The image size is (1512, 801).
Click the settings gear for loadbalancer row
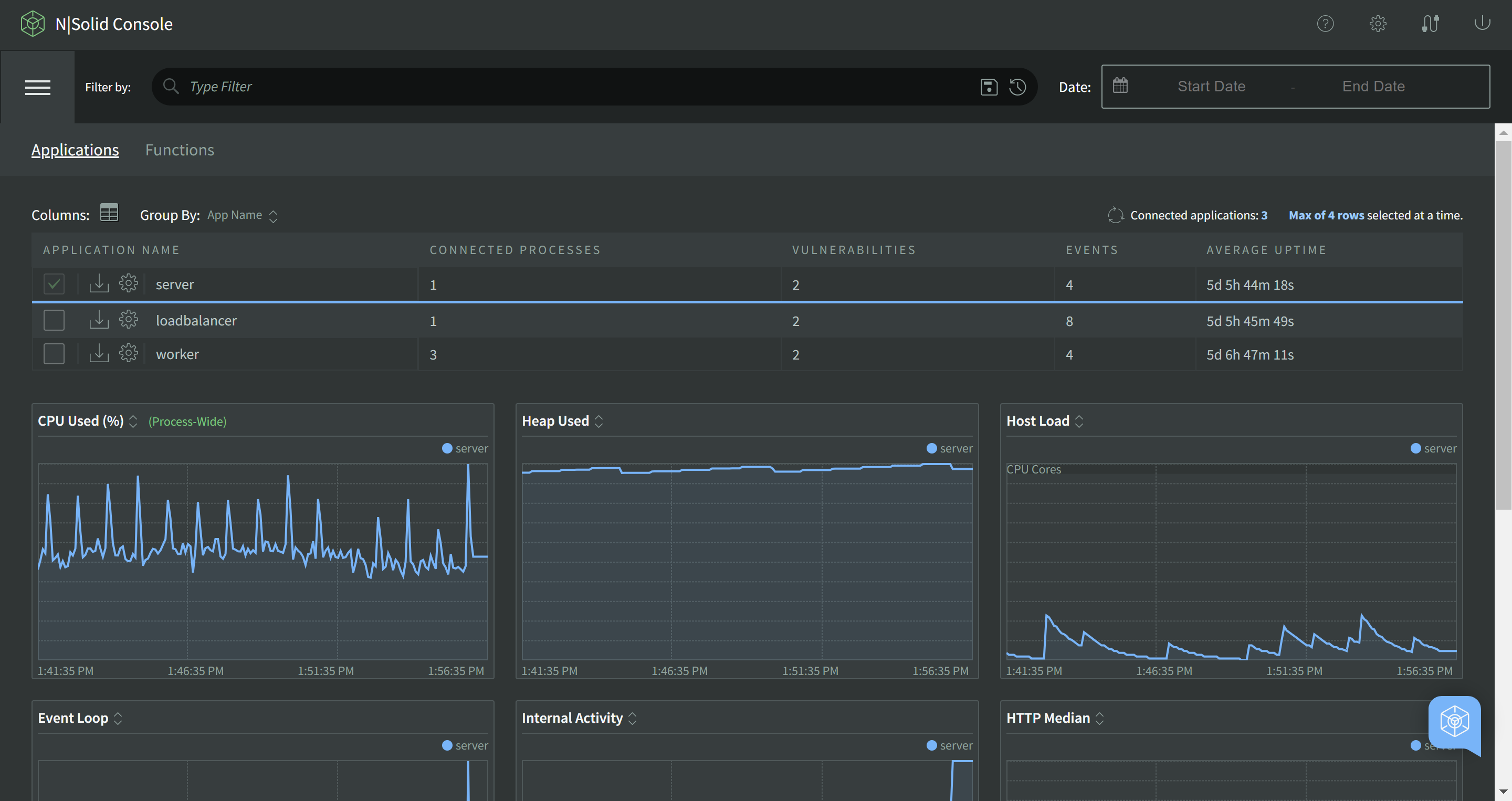tap(127, 320)
